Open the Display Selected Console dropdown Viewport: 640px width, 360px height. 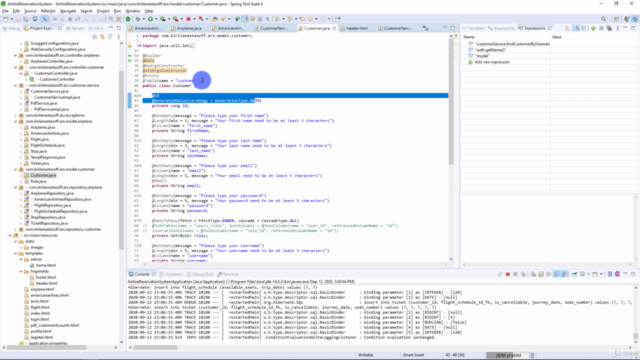(589, 274)
